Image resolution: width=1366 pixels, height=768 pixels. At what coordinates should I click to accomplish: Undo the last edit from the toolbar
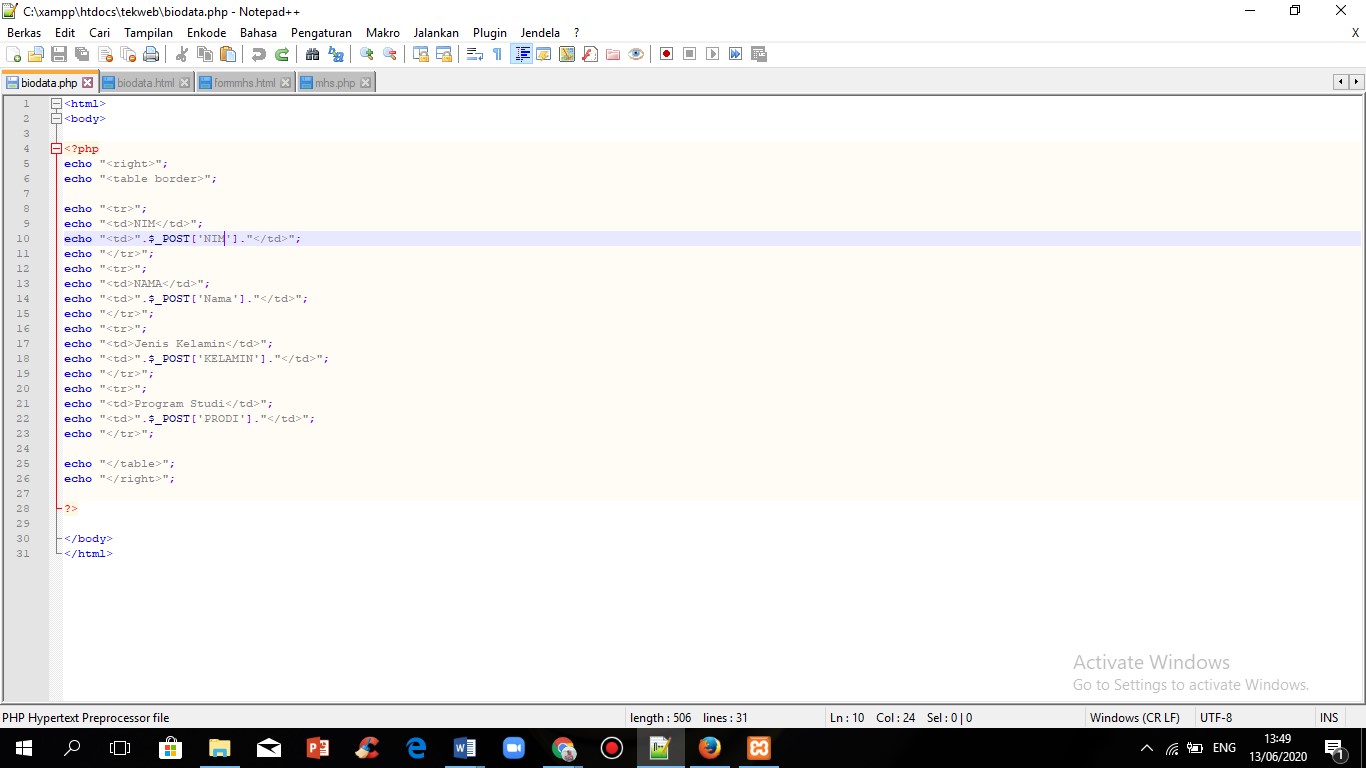pyautogui.click(x=259, y=54)
